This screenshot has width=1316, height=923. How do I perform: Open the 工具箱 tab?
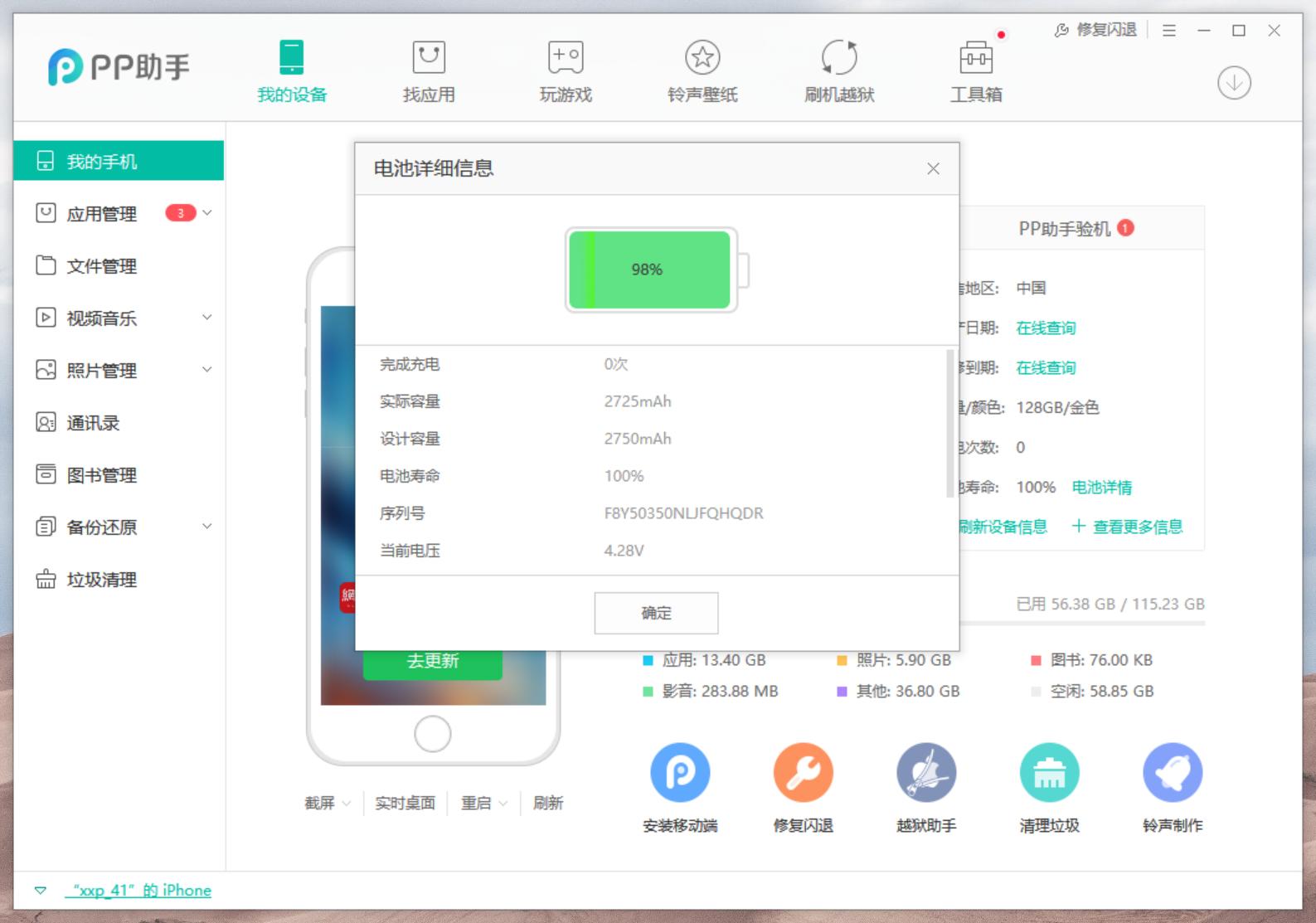(x=976, y=72)
